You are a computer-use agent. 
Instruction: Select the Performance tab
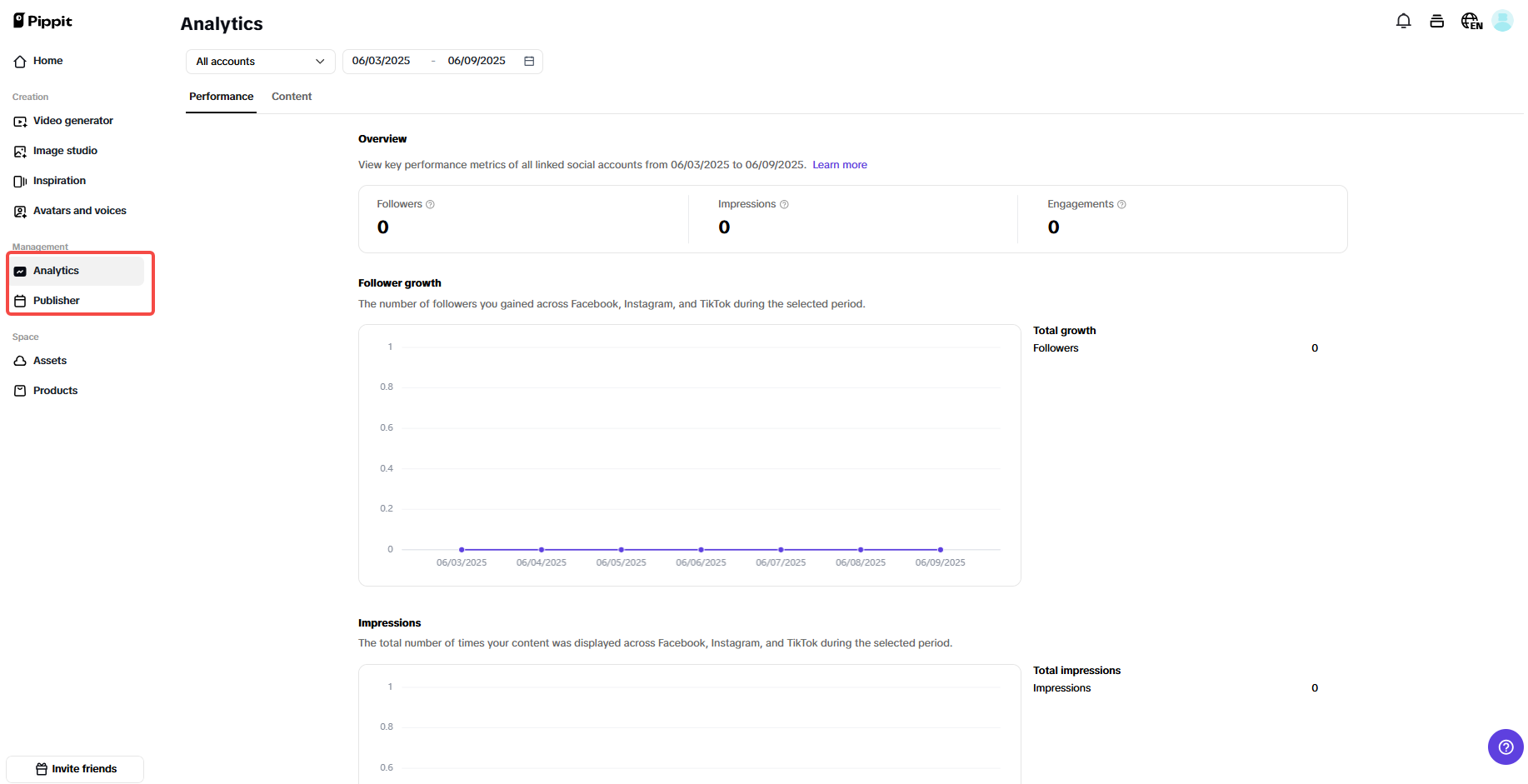[220, 97]
